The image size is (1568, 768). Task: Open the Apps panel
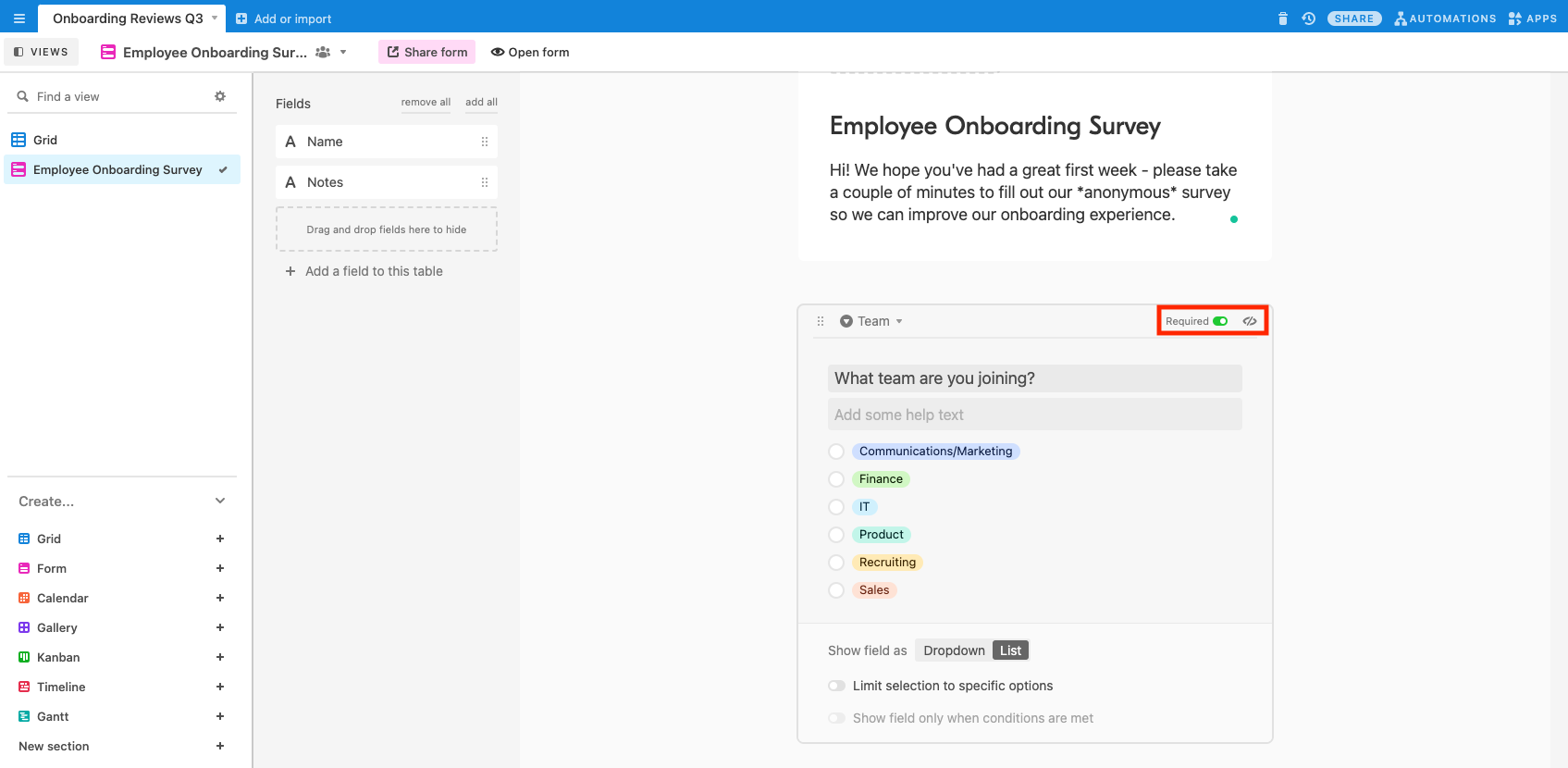(x=1533, y=19)
